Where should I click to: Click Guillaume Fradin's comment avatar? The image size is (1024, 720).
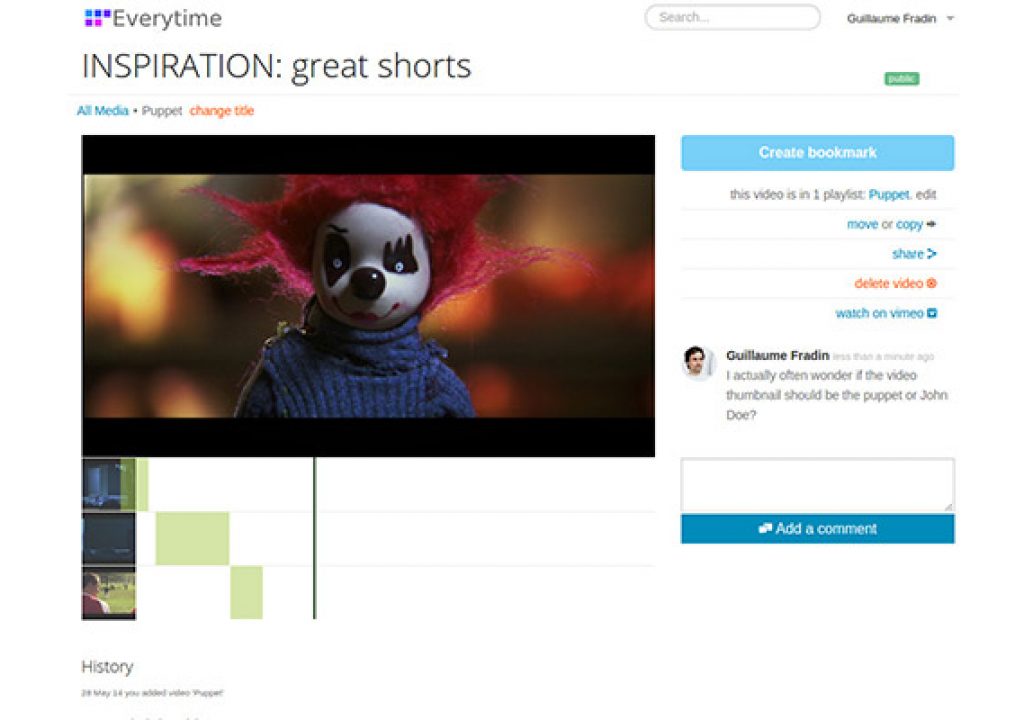pos(697,362)
